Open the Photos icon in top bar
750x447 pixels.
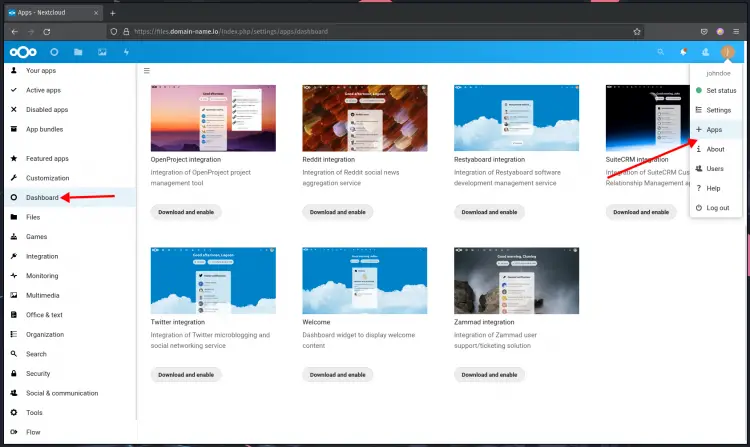(102, 52)
